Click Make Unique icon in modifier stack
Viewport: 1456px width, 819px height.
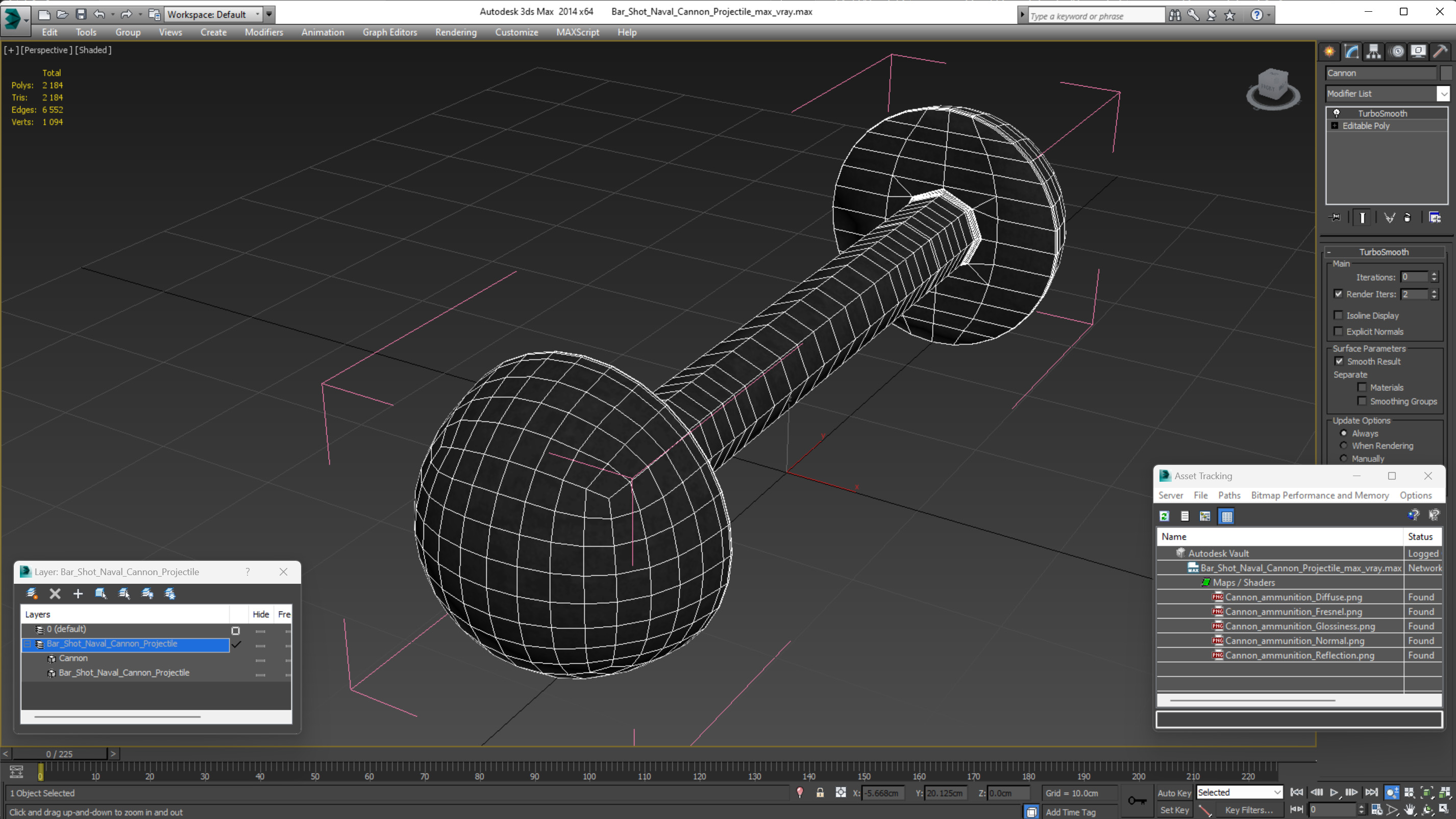click(x=1389, y=217)
